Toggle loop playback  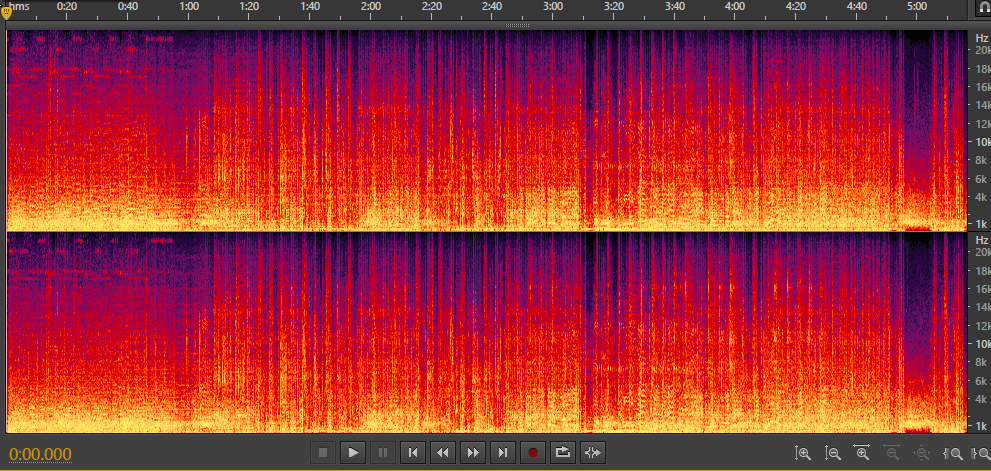tap(562, 453)
